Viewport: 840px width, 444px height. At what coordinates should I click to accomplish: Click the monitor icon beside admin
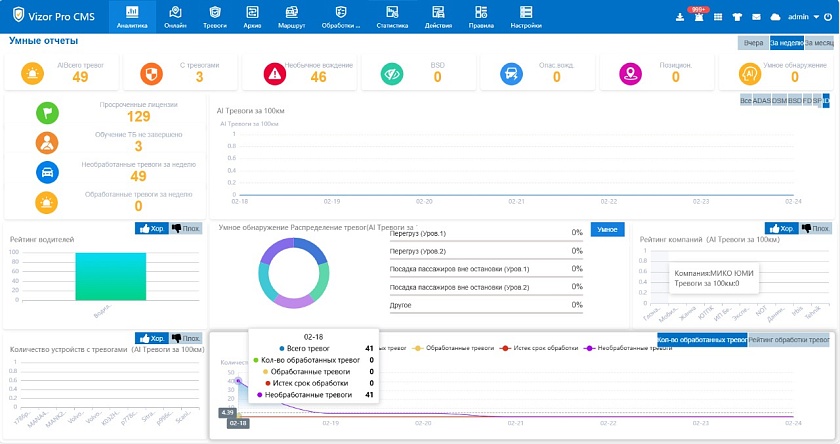click(x=777, y=17)
